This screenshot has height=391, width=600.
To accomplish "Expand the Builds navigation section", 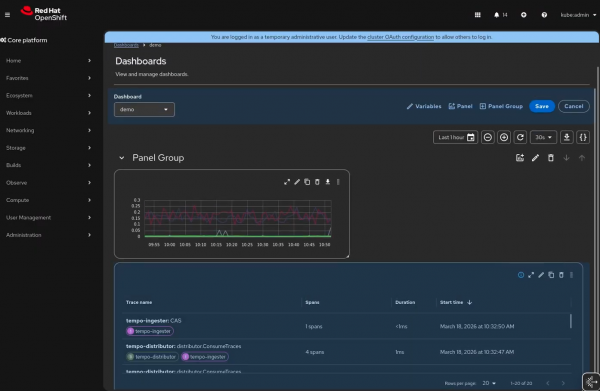I will [x=48, y=165].
